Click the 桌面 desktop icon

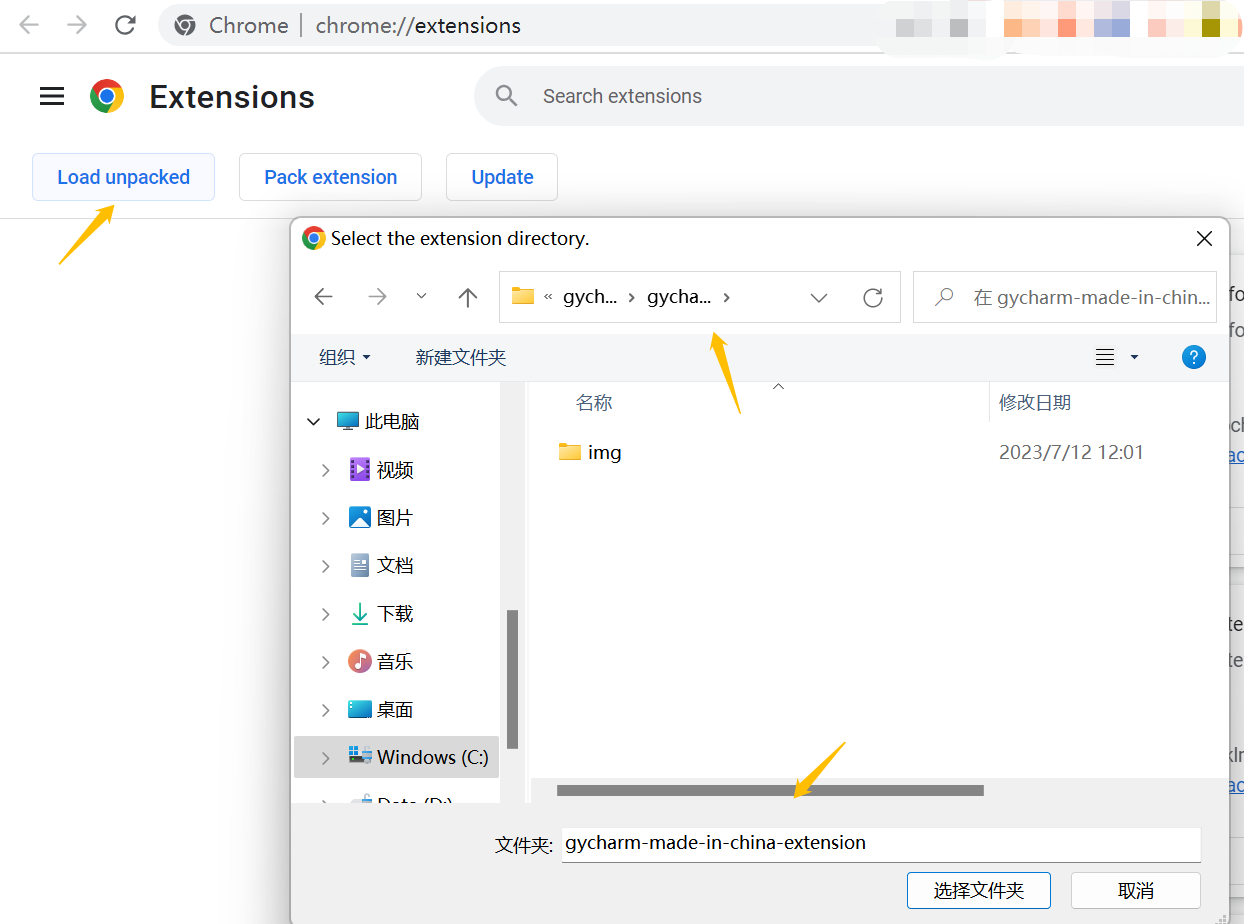click(x=360, y=709)
